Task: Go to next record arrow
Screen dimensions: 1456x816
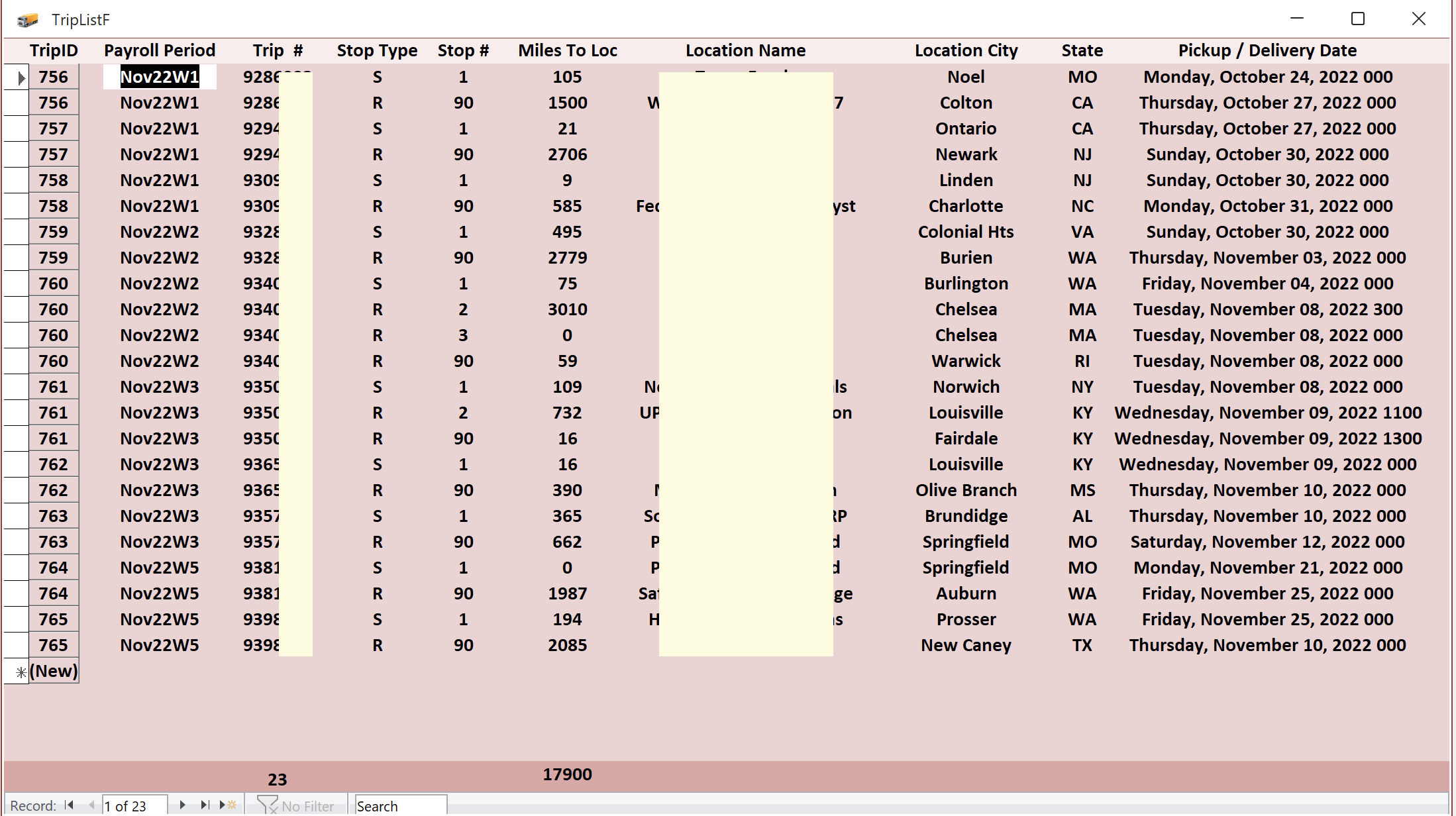Action: [x=182, y=805]
